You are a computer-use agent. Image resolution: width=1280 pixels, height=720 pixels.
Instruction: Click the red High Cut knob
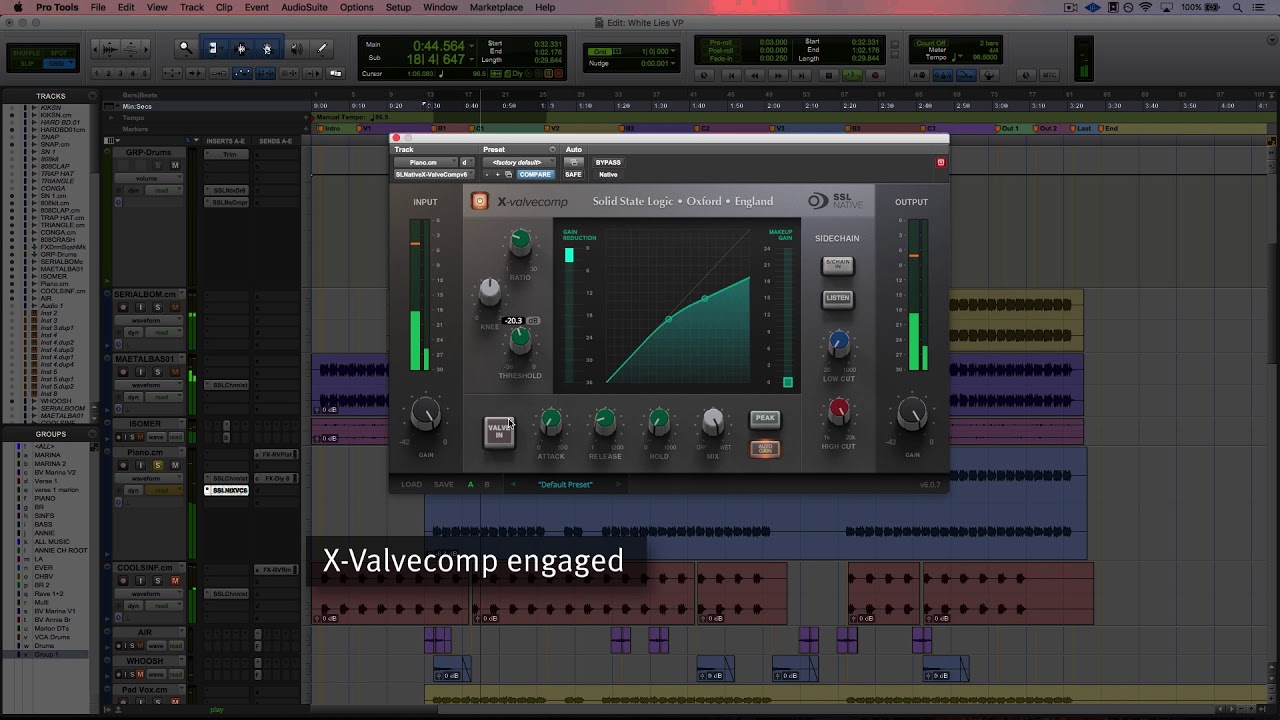[x=839, y=409]
